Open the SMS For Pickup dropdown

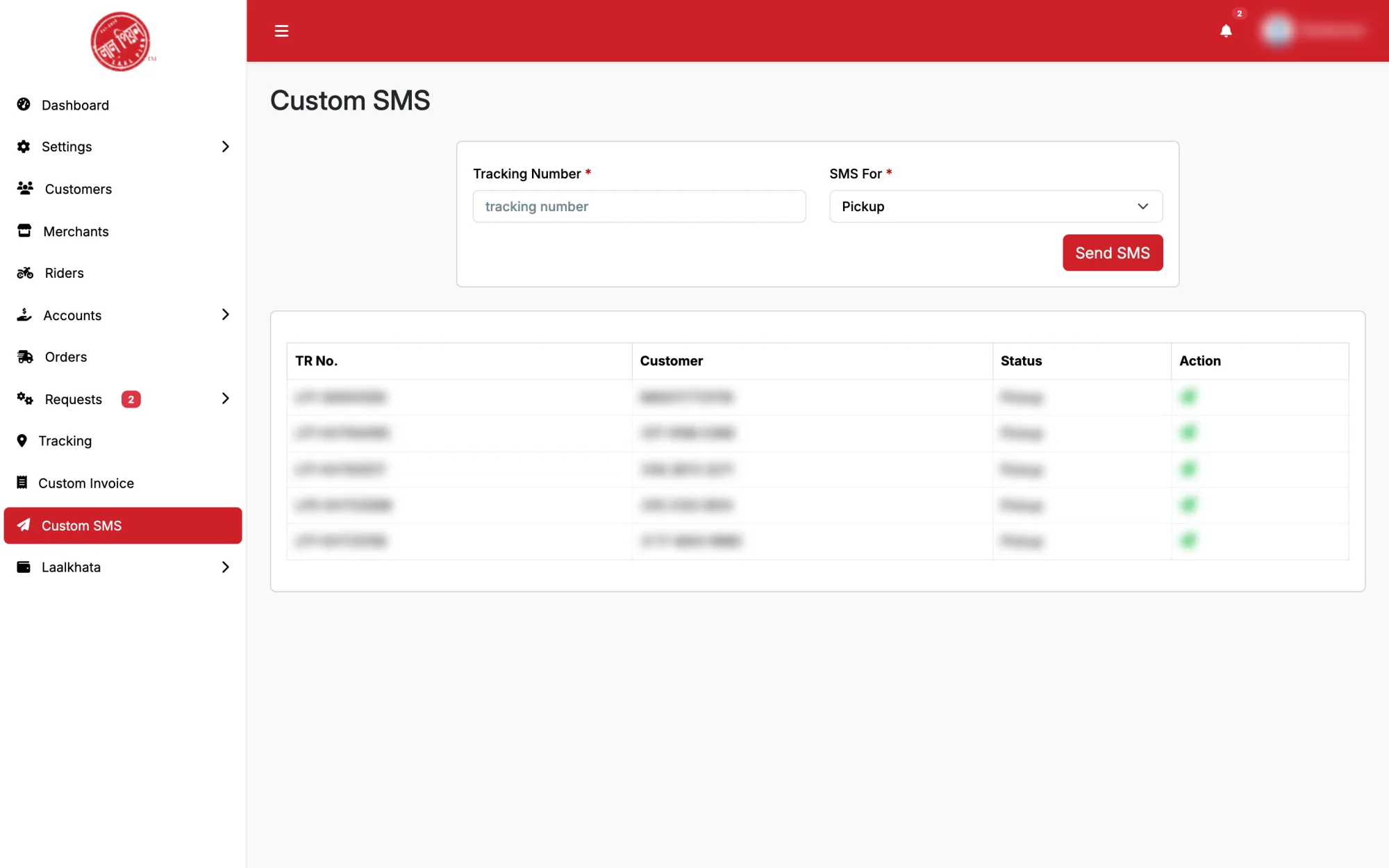tap(996, 206)
